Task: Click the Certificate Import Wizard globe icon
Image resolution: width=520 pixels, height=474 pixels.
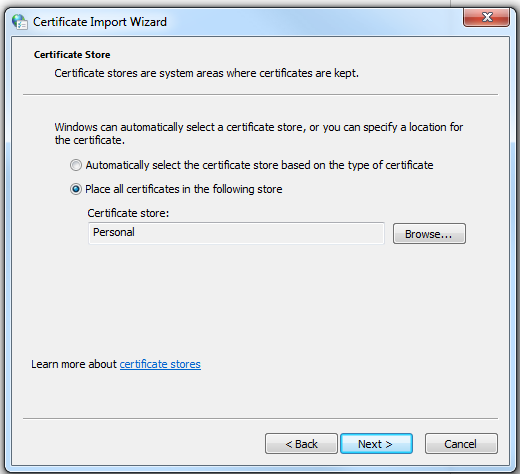Action: pyautogui.click(x=20, y=22)
